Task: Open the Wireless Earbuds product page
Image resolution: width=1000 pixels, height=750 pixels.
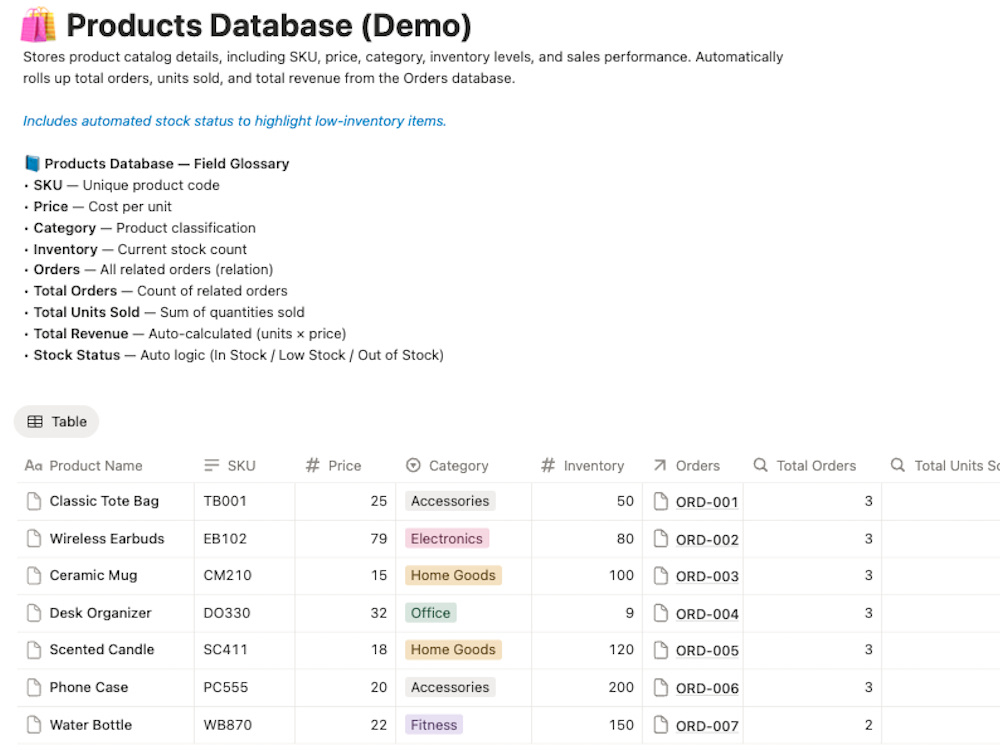Action: (x=107, y=539)
